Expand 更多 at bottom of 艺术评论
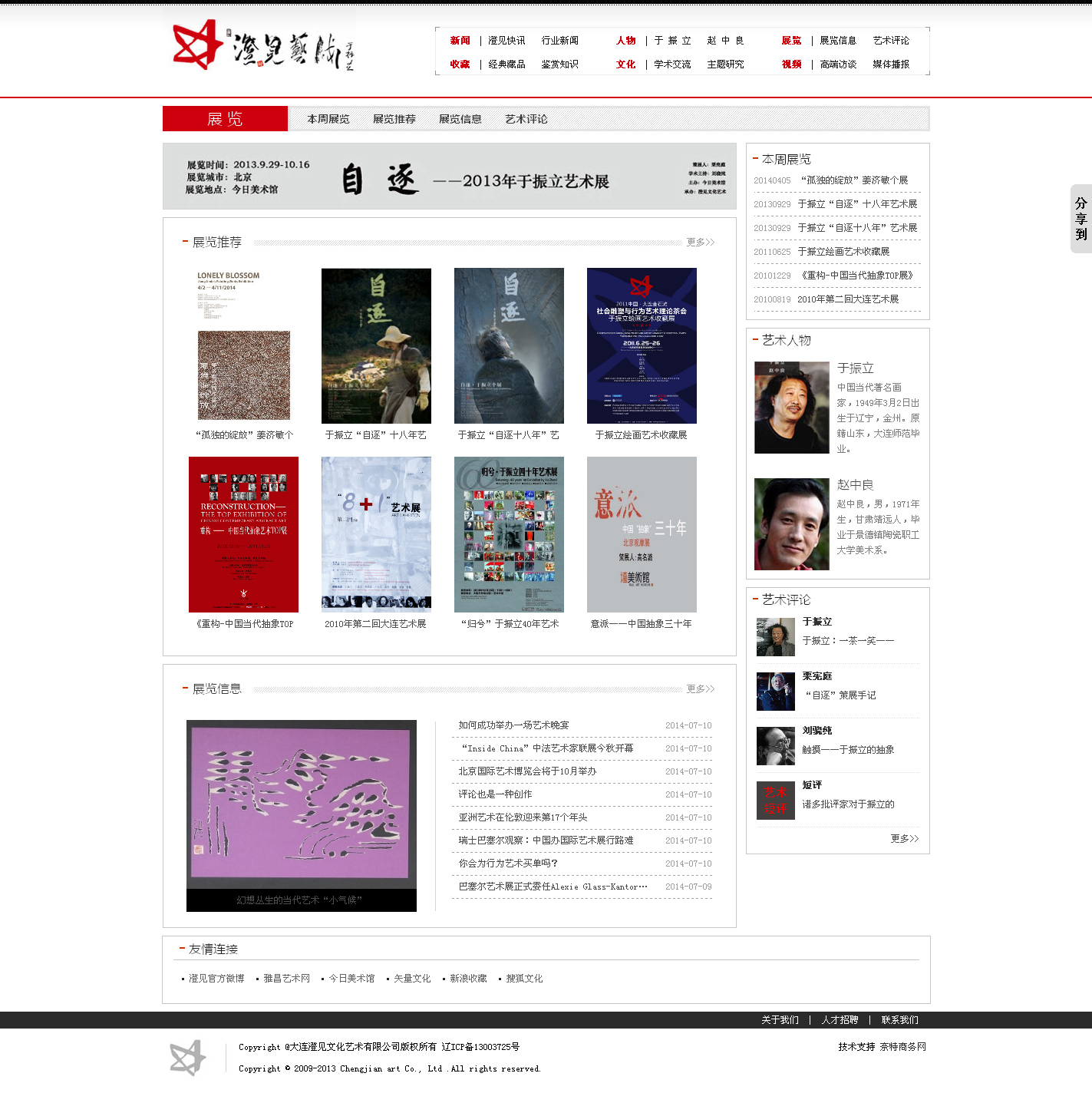Screen dimensions: 1092x1093 (904, 839)
